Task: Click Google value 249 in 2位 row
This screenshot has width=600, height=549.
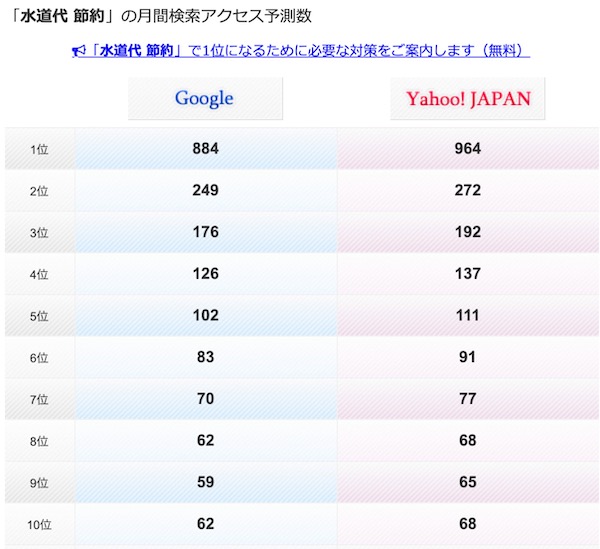Action: coord(205,190)
